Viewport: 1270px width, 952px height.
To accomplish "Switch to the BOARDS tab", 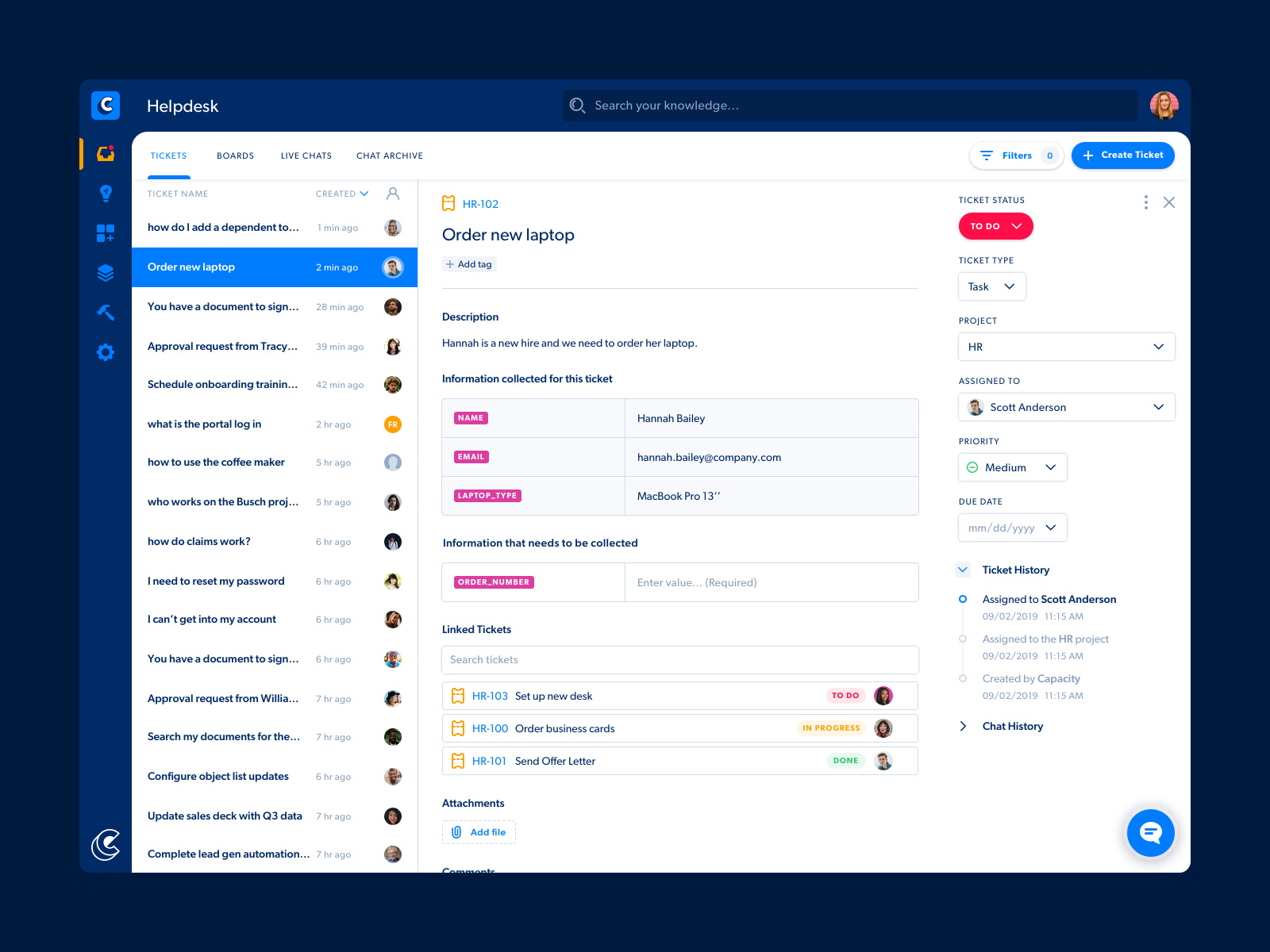I will [x=235, y=155].
